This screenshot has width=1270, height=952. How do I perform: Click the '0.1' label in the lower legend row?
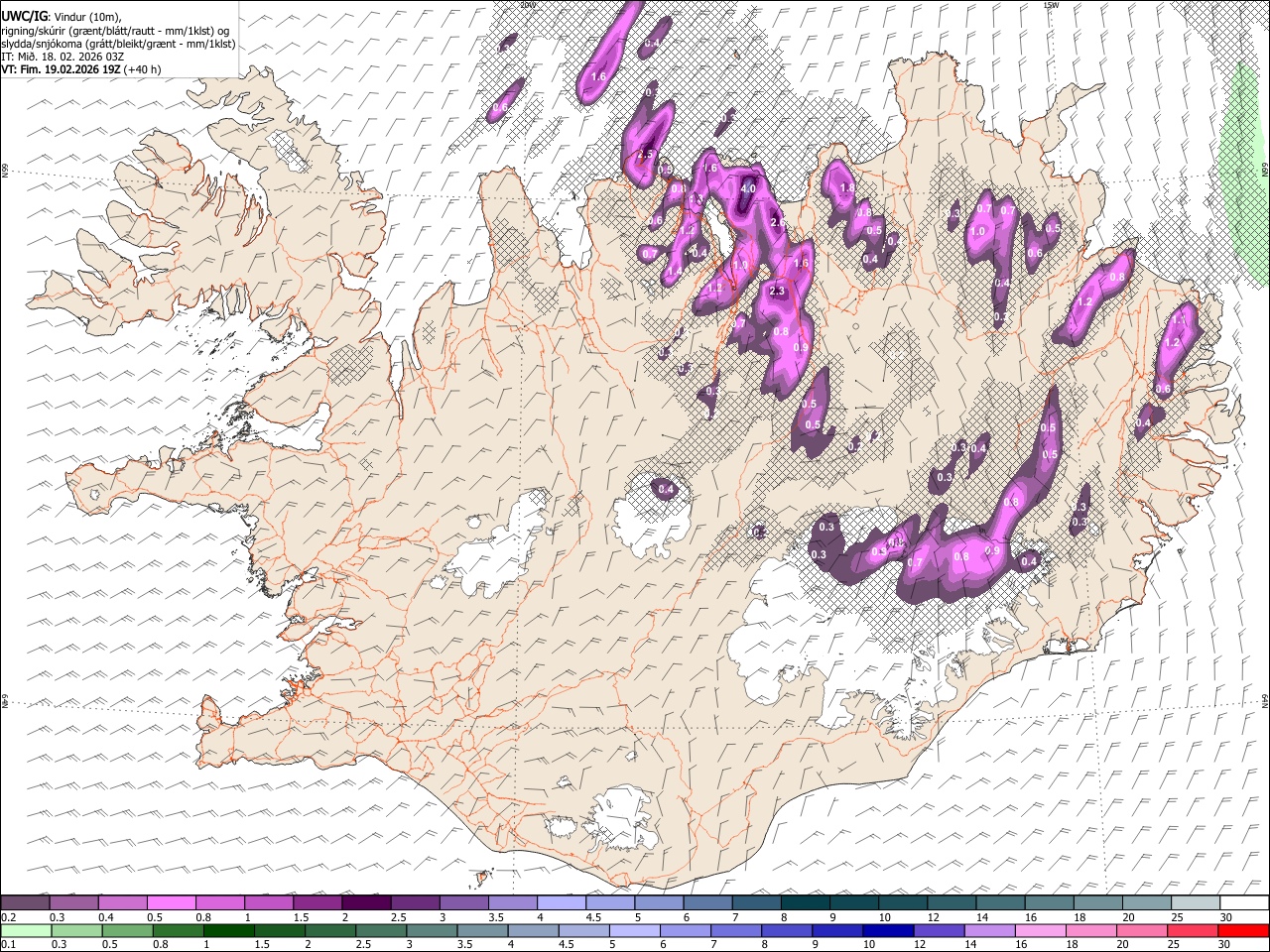[9, 944]
